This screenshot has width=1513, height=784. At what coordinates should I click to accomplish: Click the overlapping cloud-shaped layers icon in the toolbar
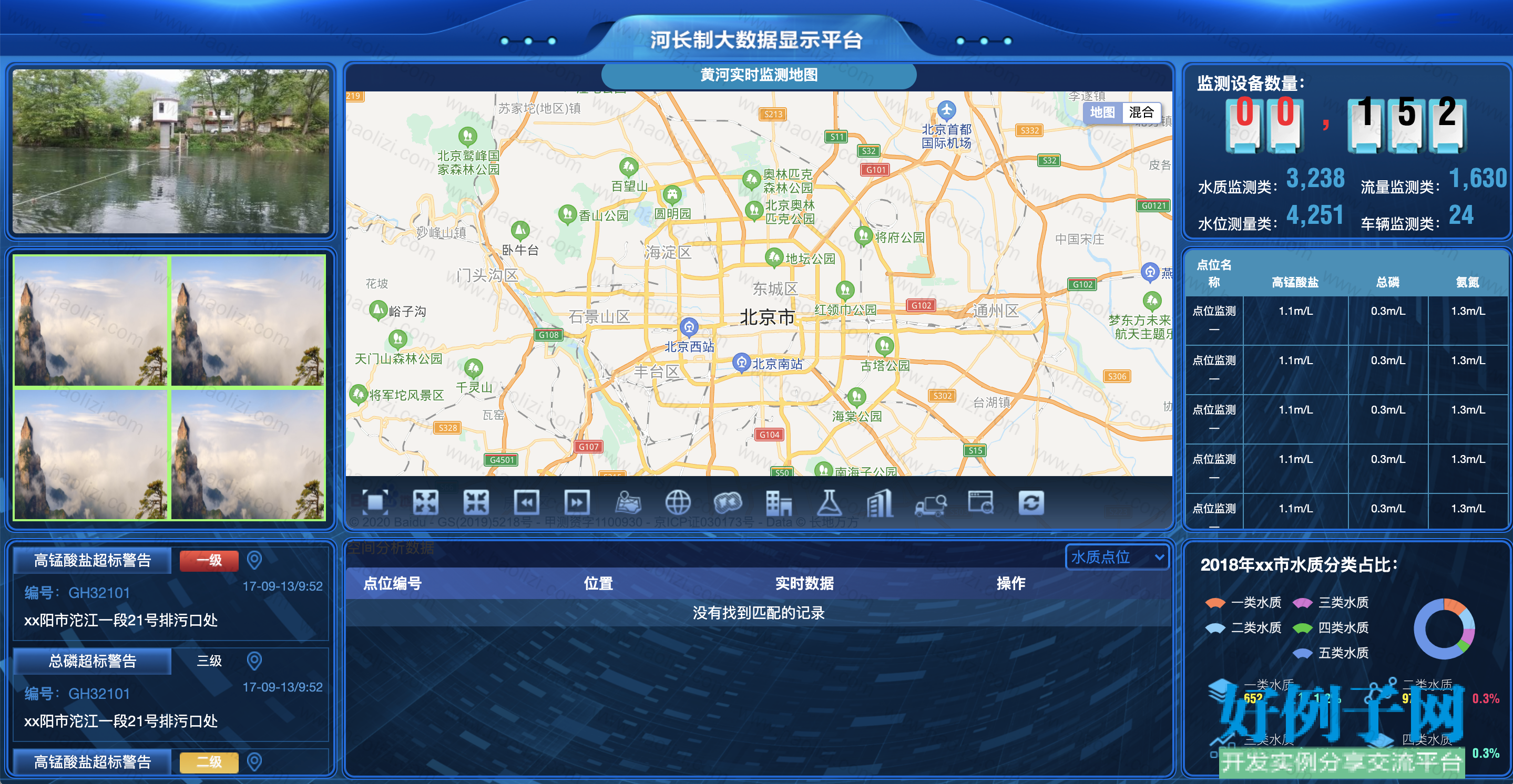point(728,503)
